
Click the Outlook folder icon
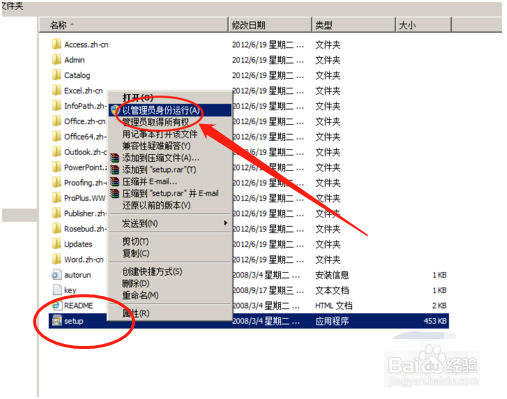[x=57, y=151]
